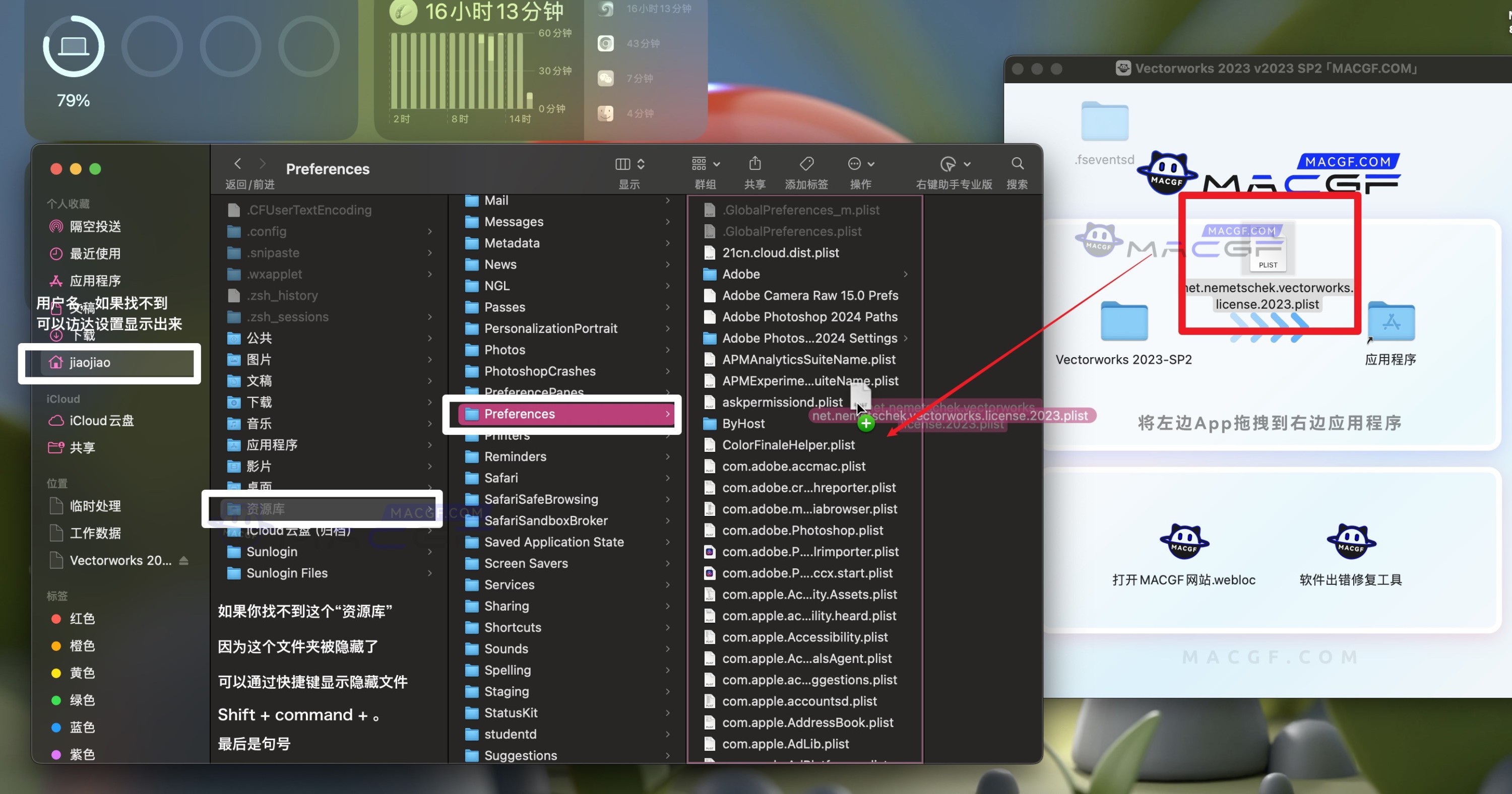1512x794 pixels.
Task: Change the view mode with 显示 switcher
Action: click(x=630, y=164)
